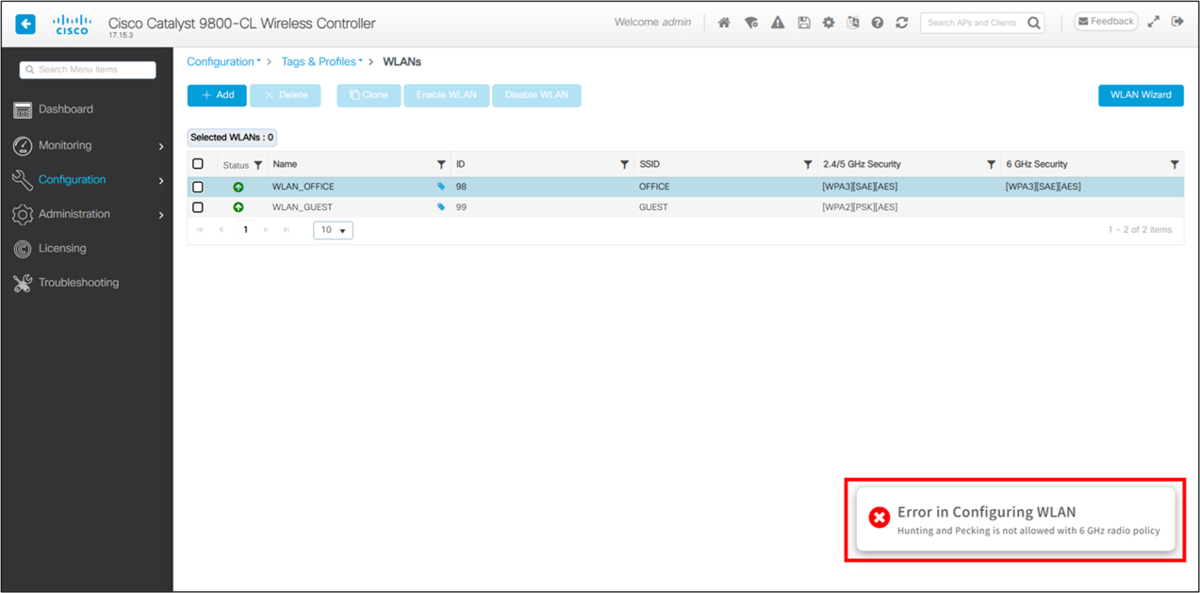Viewport: 1200px width, 593px height.
Task: Open the filter on the ID column
Action: [x=625, y=165]
